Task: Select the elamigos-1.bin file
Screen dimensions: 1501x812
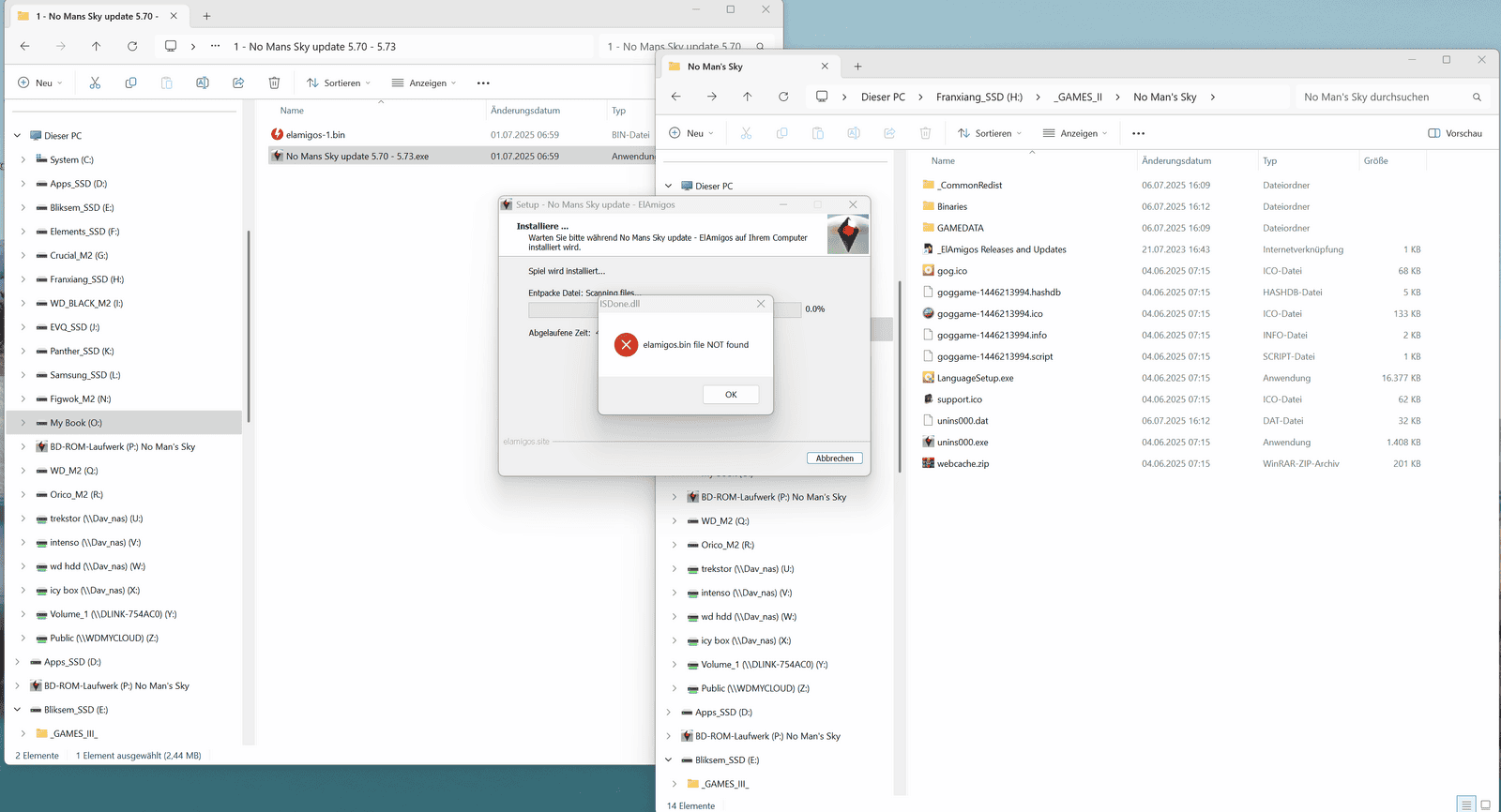Action: tap(315, 134)
